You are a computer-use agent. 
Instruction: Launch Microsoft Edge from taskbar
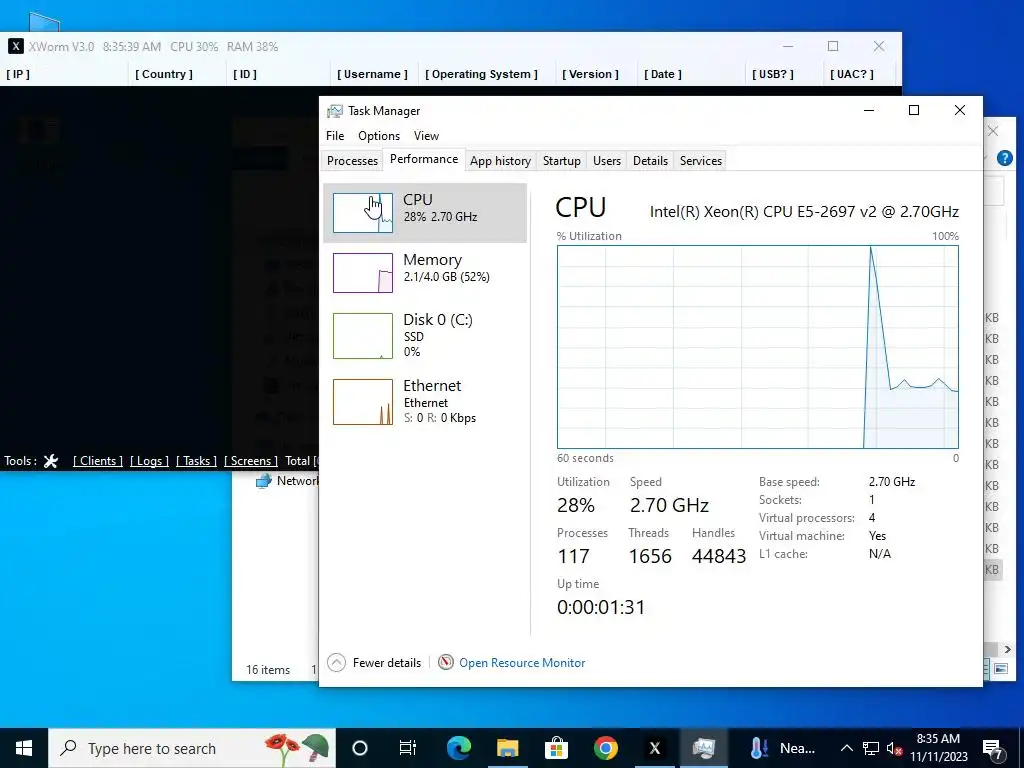[459, 748]
